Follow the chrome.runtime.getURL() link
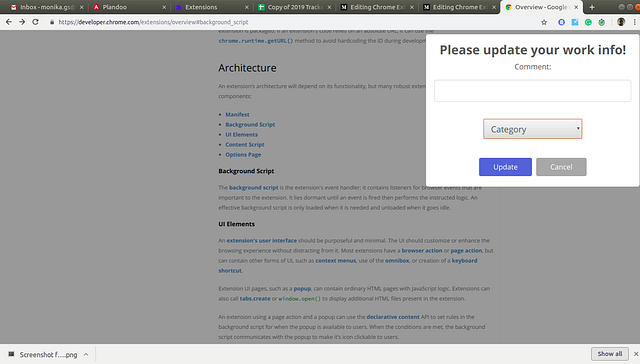Screen dimensions: 640x364 [256, 41]
